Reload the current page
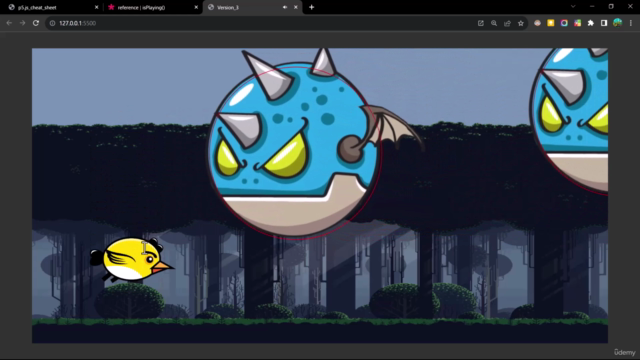 36,23
